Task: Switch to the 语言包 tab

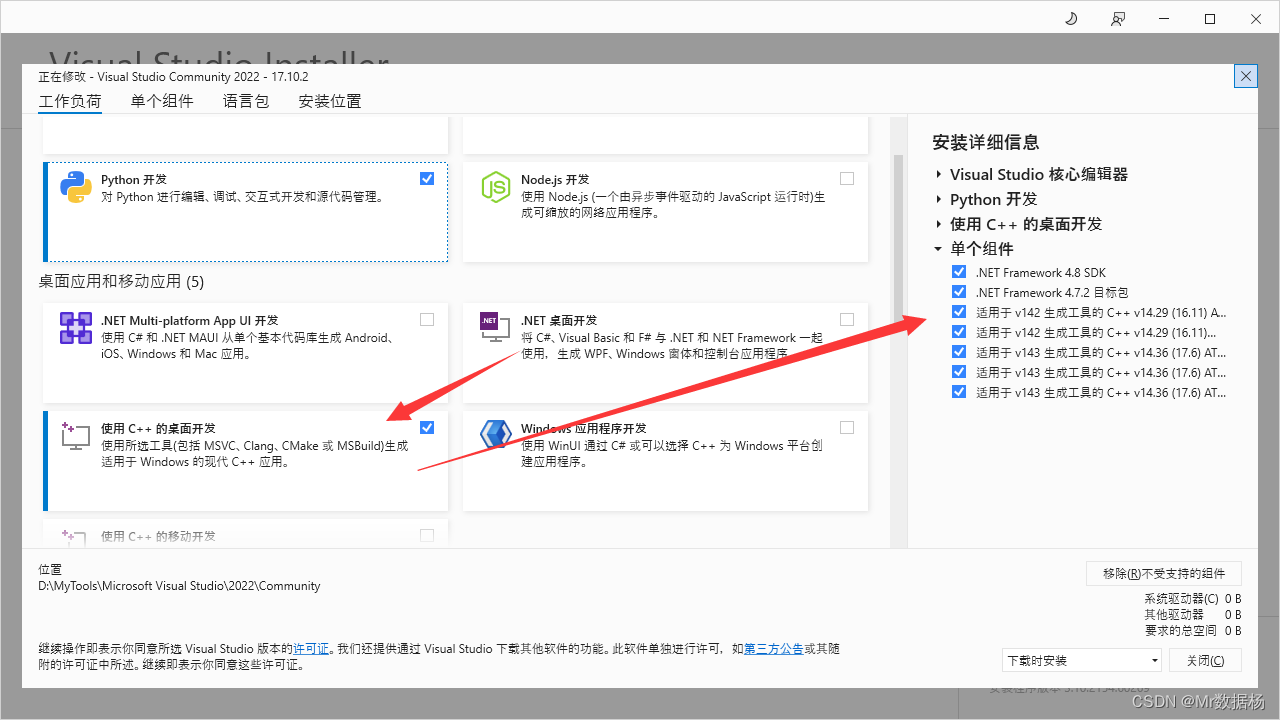Action: point(246,101)
